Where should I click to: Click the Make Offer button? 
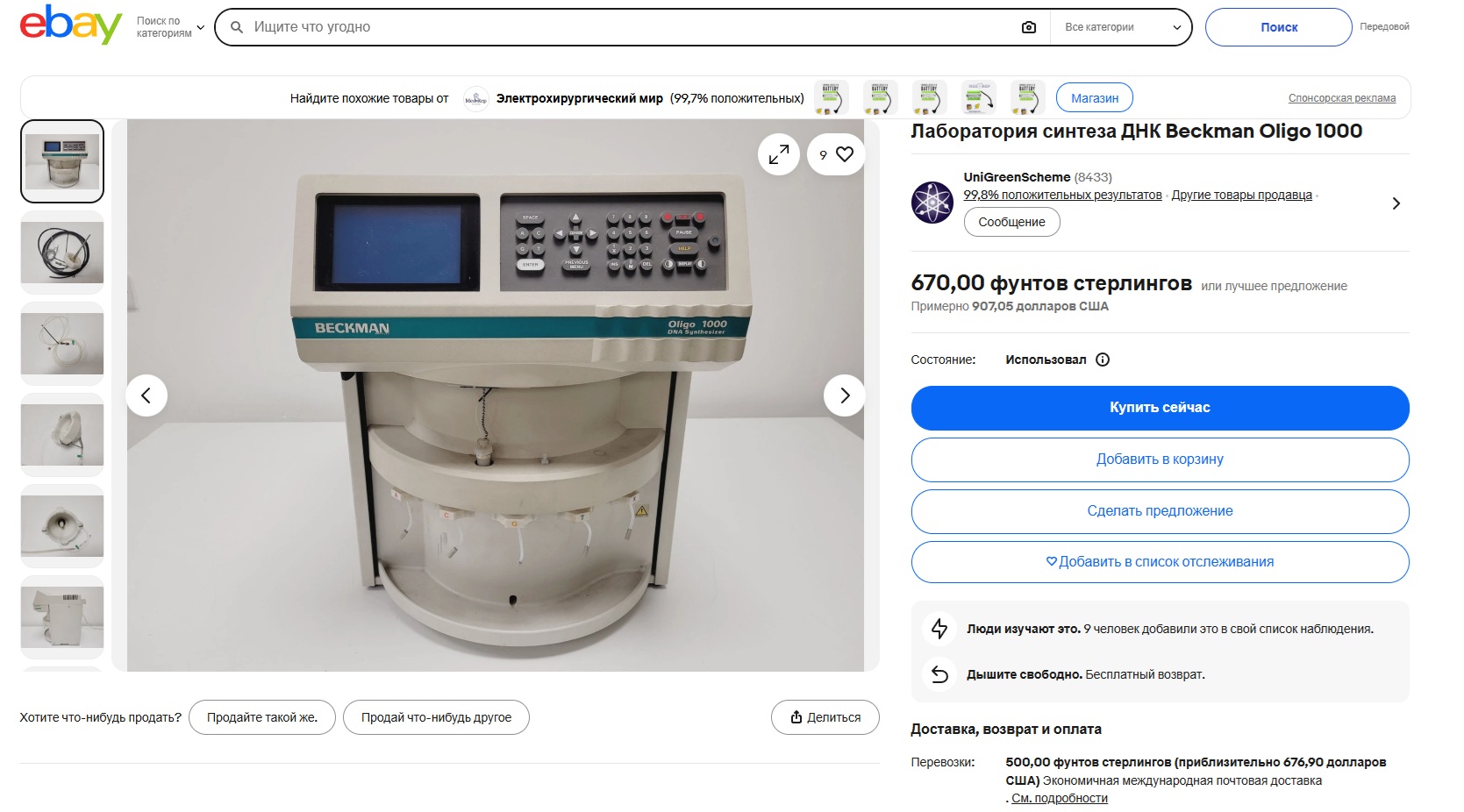[x=1160, y=511]
